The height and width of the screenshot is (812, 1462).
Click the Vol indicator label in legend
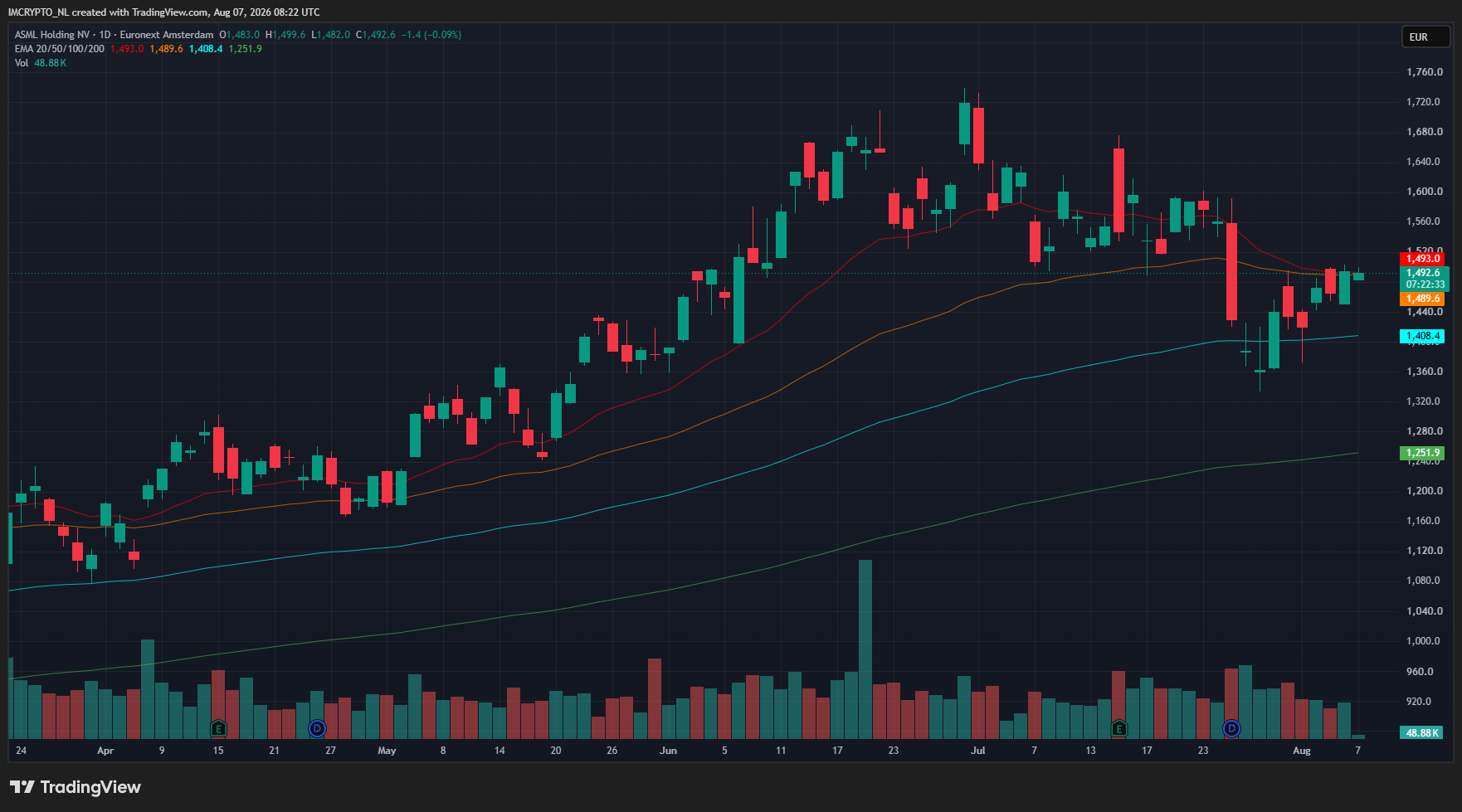(x=22, y=63)
